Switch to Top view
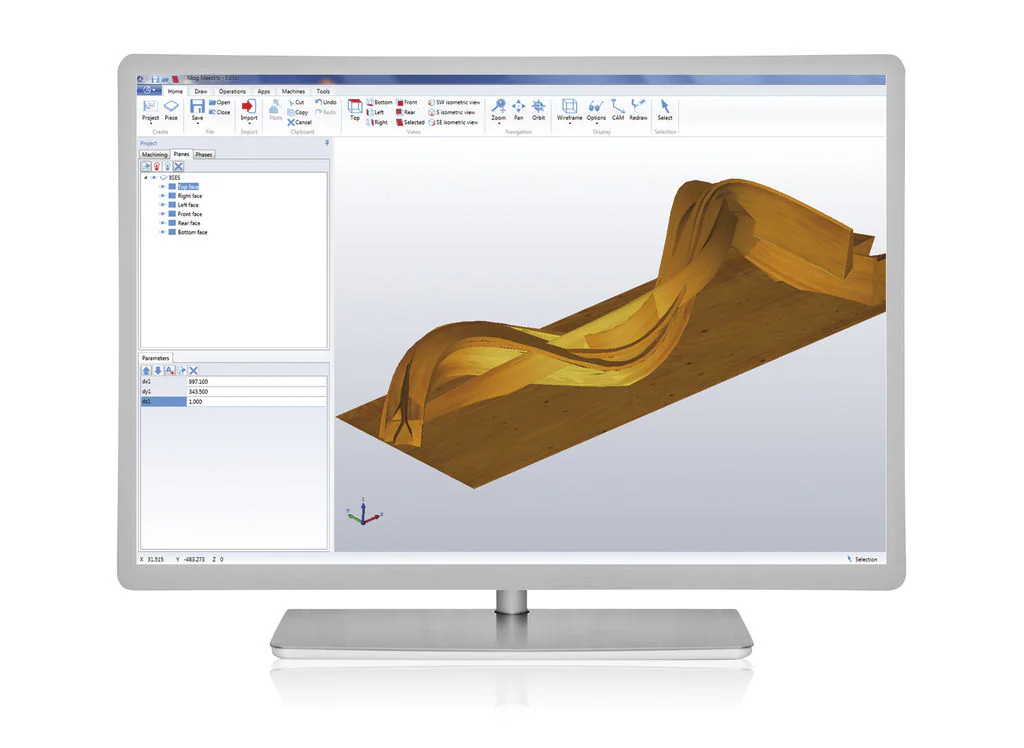 click(354, 108)
